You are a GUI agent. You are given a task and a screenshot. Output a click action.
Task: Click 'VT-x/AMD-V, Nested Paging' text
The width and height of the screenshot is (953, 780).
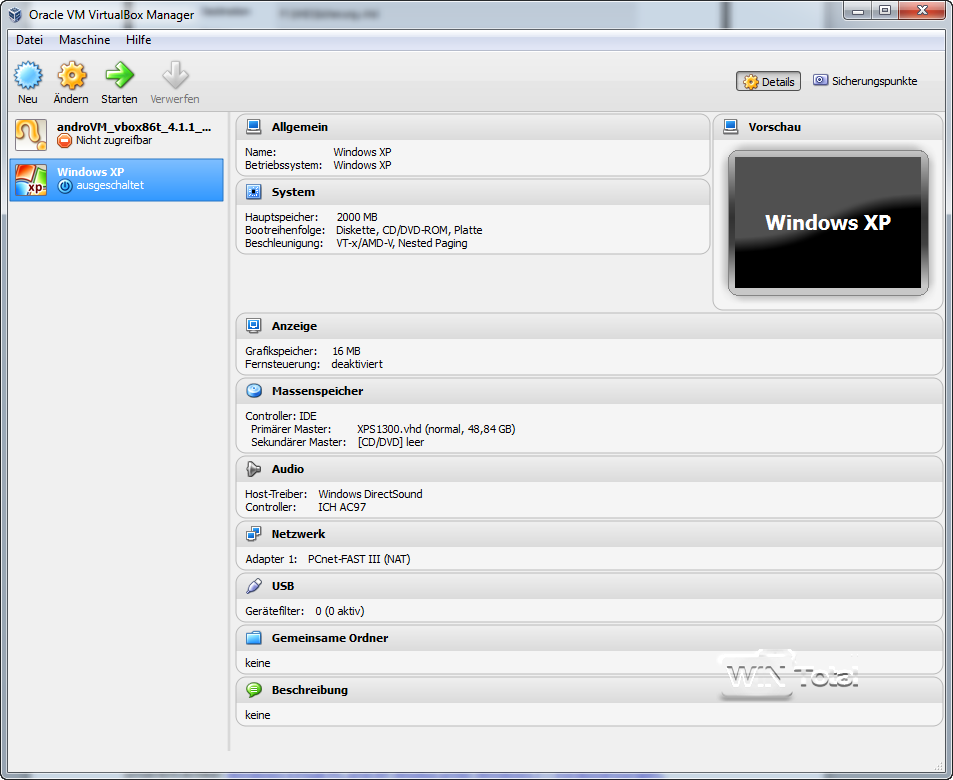click(402, 243)
